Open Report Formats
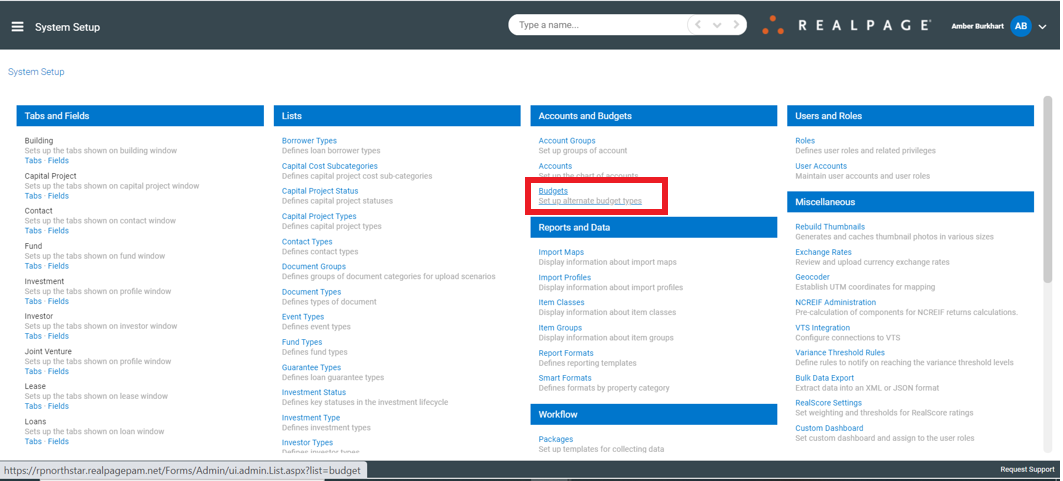Viewport: 1063px width, 481px height. click(566, 353)
